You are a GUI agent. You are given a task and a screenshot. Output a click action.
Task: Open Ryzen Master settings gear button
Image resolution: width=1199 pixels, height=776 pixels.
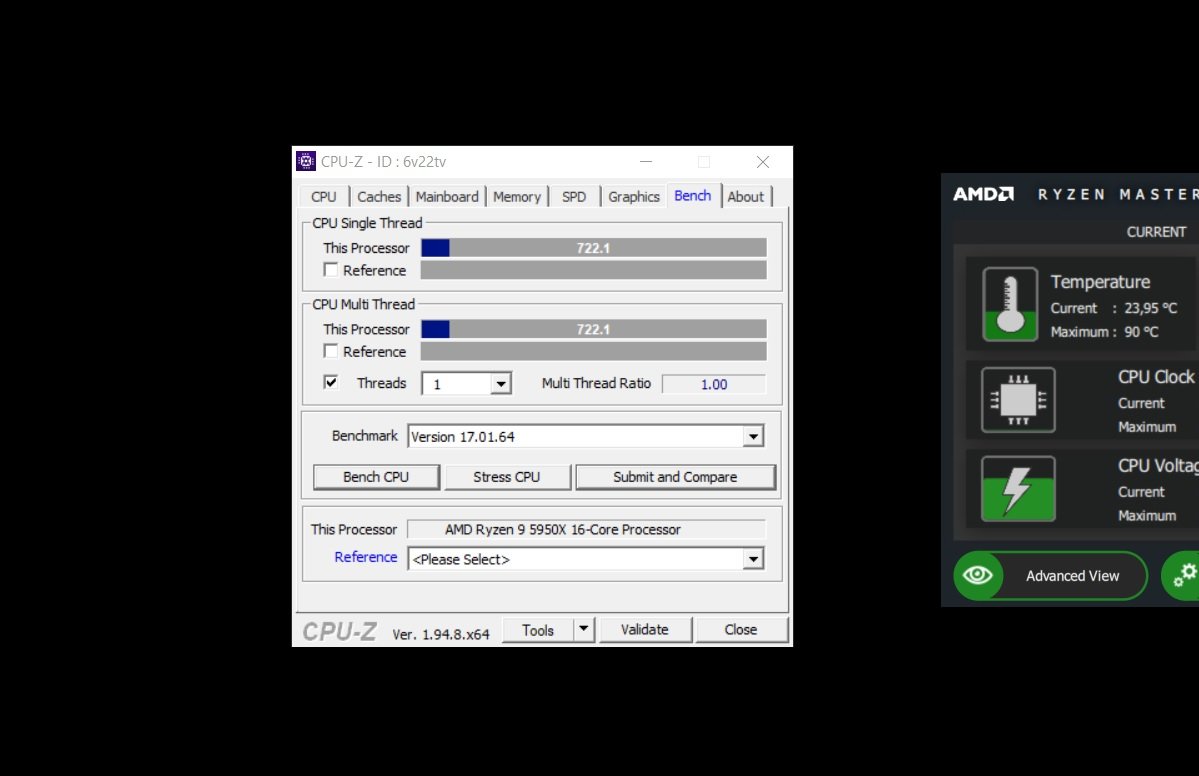pos(1182,575)
